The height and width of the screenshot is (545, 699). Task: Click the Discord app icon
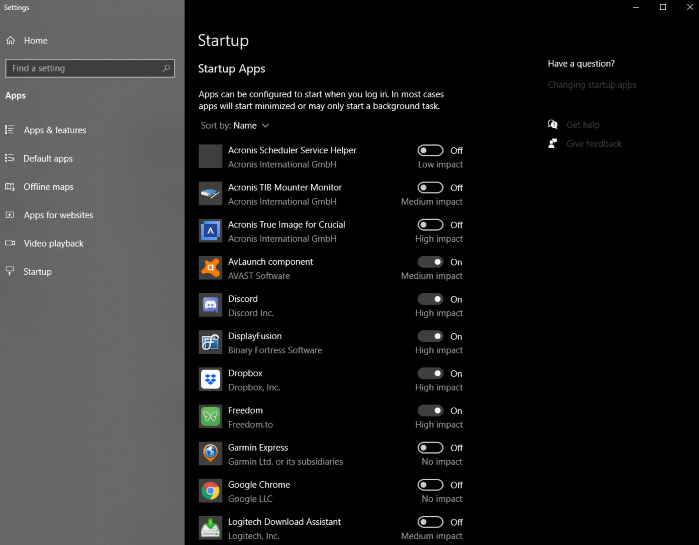pos(210,305)
